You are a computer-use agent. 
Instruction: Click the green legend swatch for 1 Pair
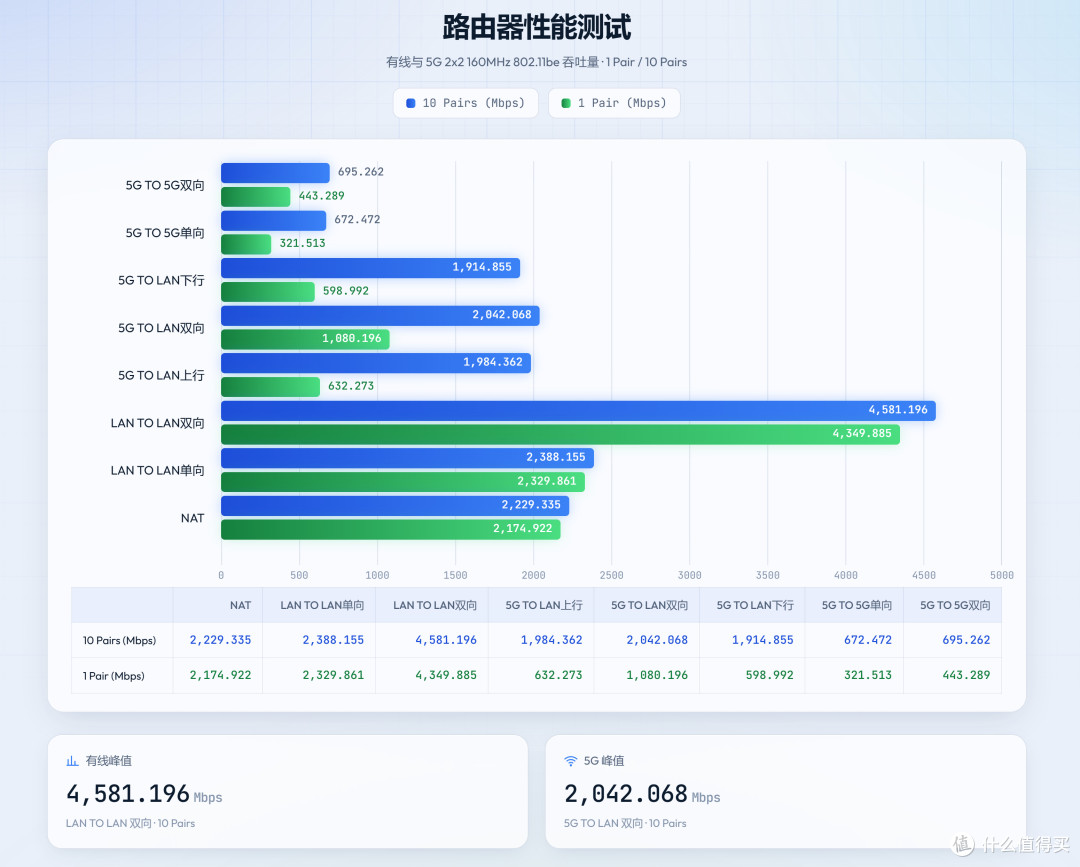(565, 103)
